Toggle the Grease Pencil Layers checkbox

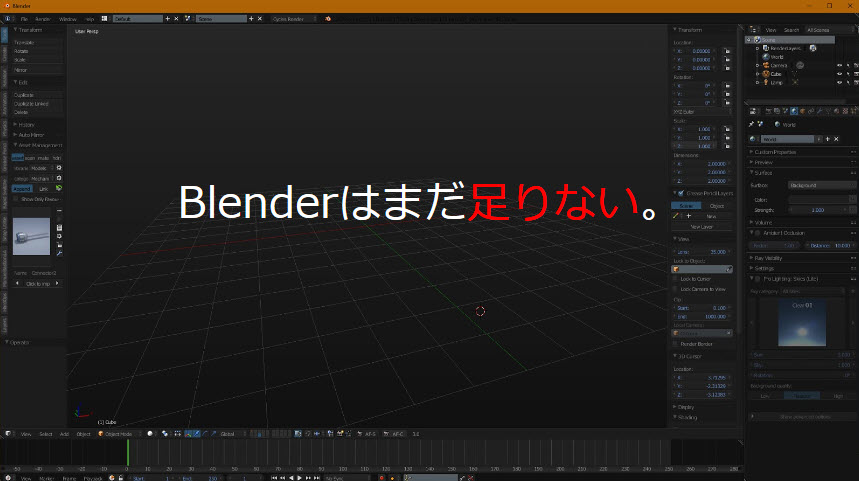[681, 193]
